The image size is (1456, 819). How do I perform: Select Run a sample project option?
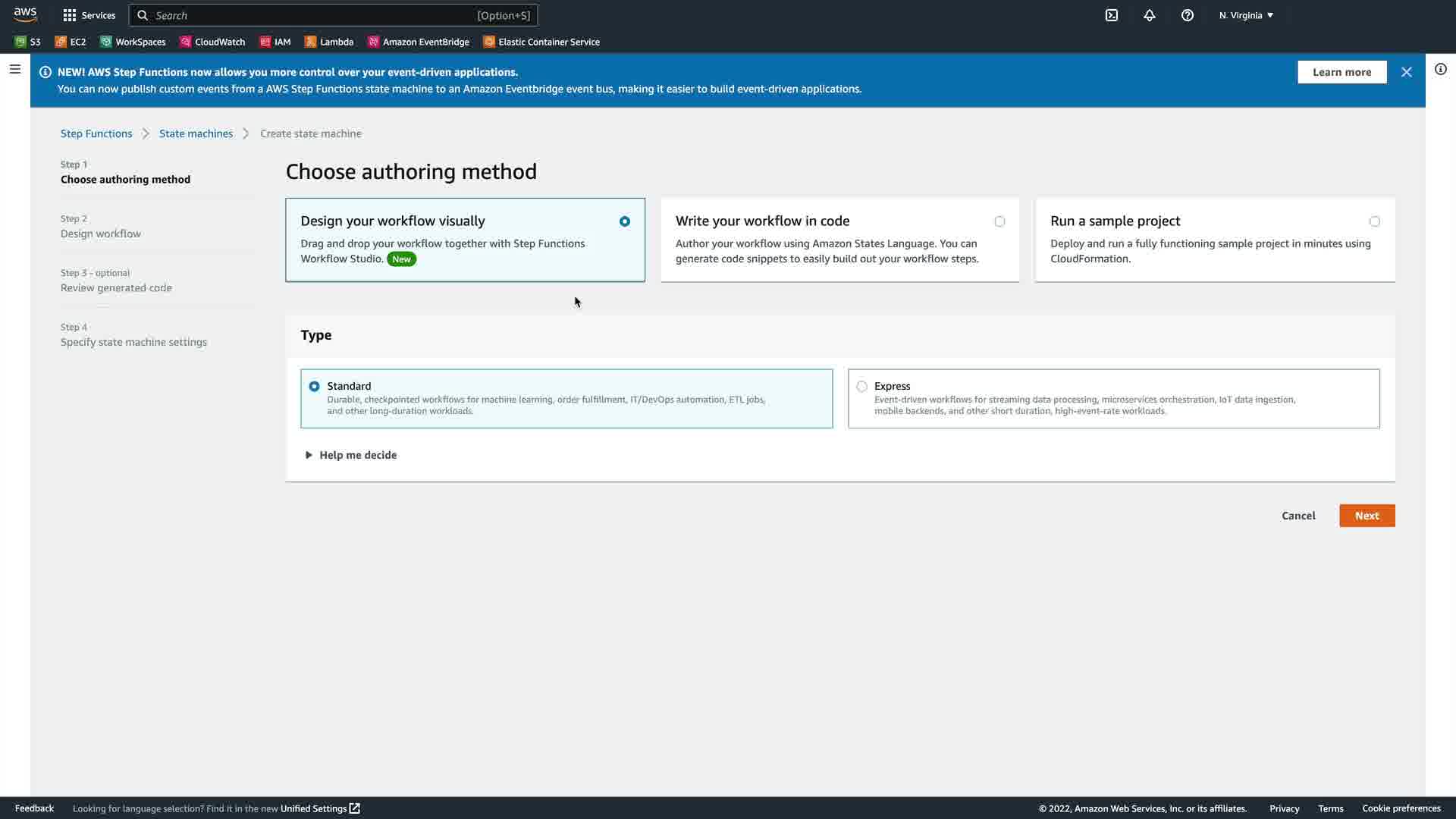pos(1374,221)
